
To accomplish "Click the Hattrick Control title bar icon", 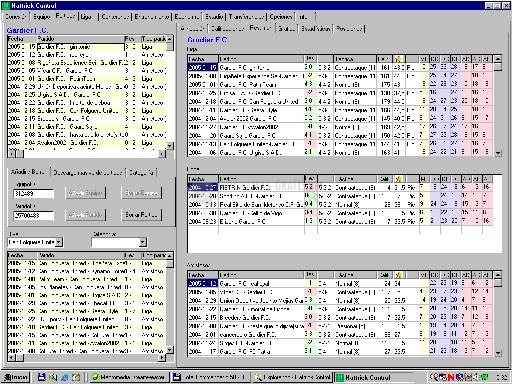I will pyautogui.click(x=5, y=6).
